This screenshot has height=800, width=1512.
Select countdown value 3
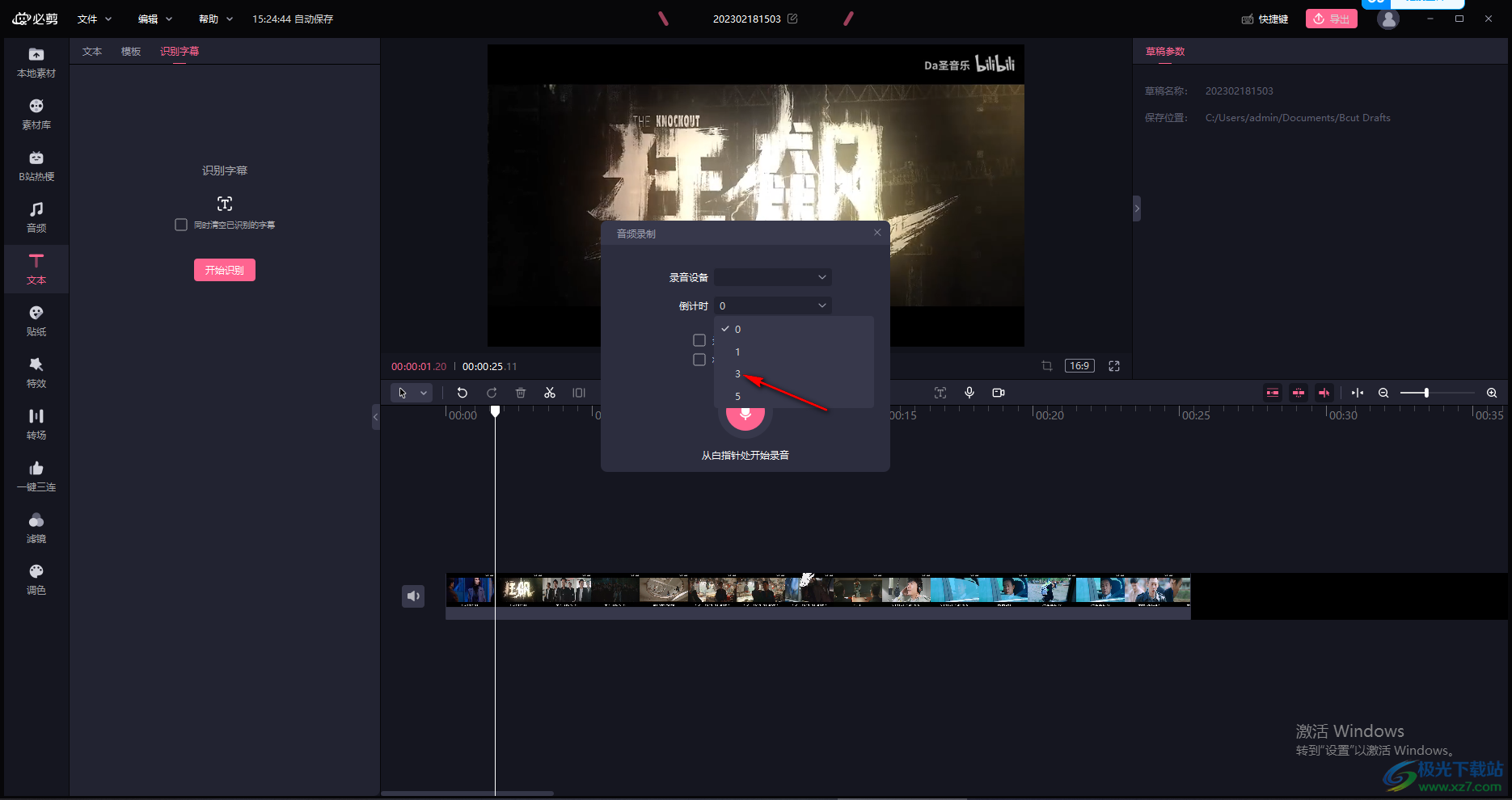tap(794, 373)
